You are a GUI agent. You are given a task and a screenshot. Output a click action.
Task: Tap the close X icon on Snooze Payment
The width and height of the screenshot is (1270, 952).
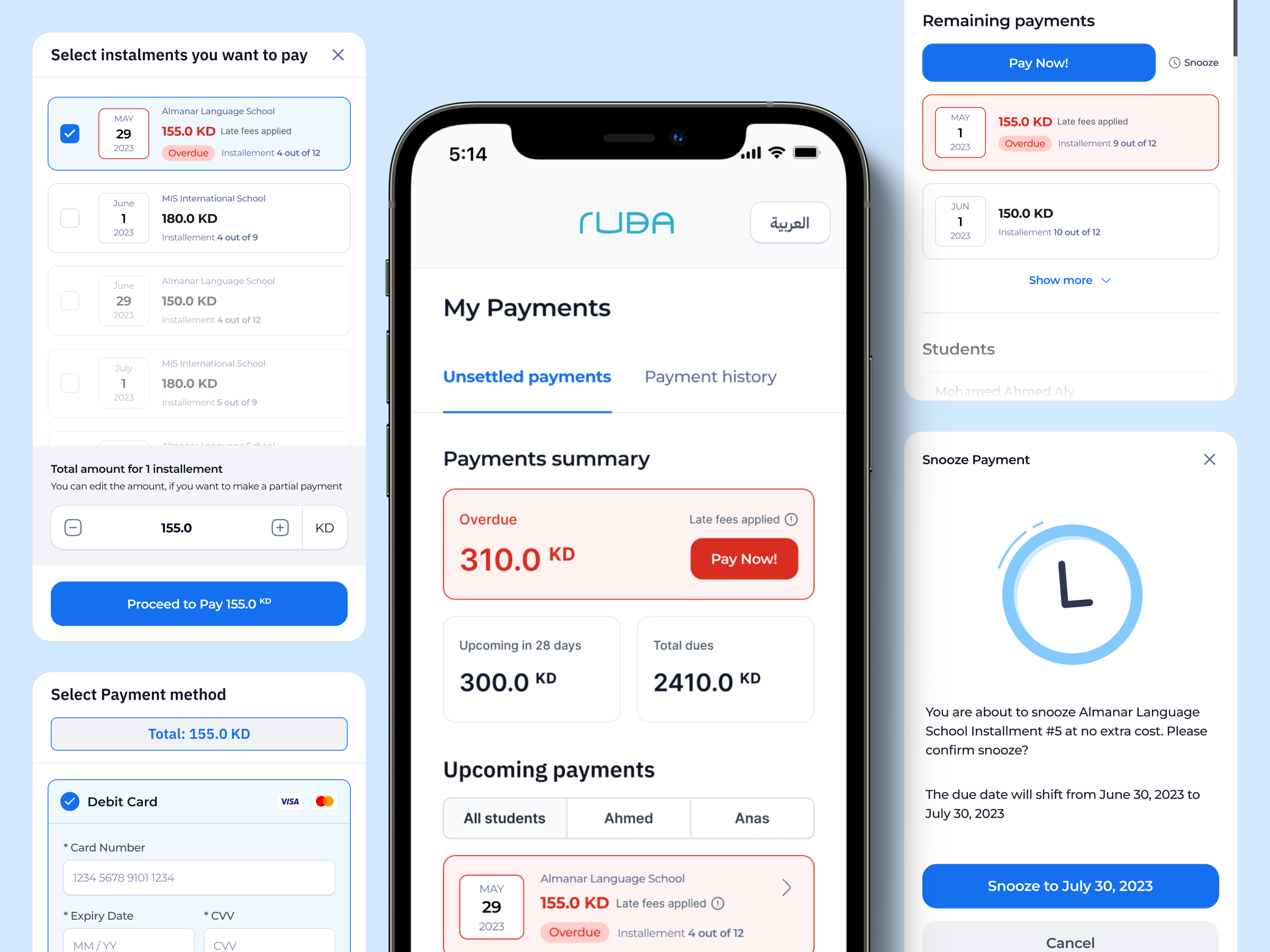coord(1210,460)
